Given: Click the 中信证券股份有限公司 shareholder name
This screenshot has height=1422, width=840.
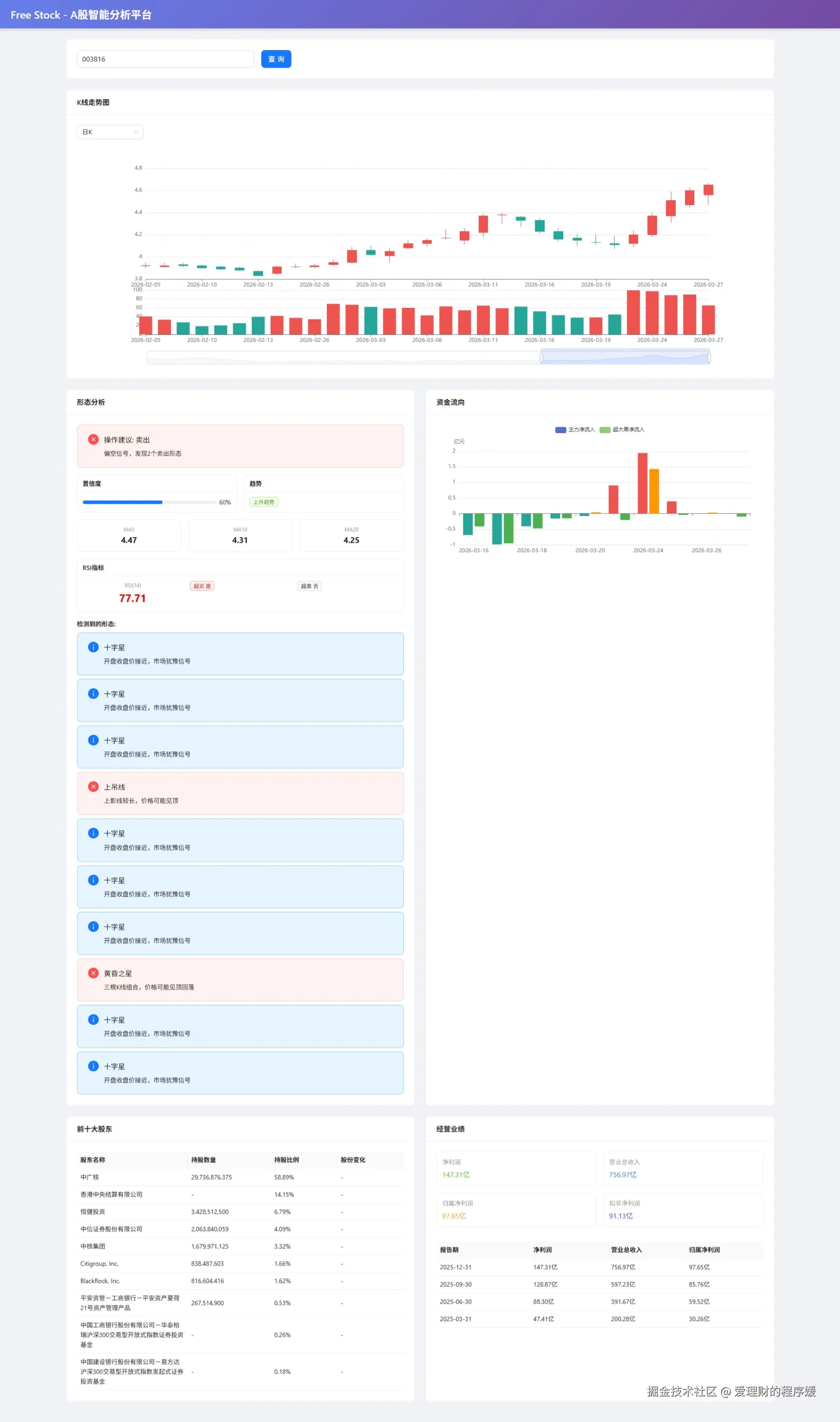Looking at the screenshot, I should pyautogui.click(x=111, y=1229).
